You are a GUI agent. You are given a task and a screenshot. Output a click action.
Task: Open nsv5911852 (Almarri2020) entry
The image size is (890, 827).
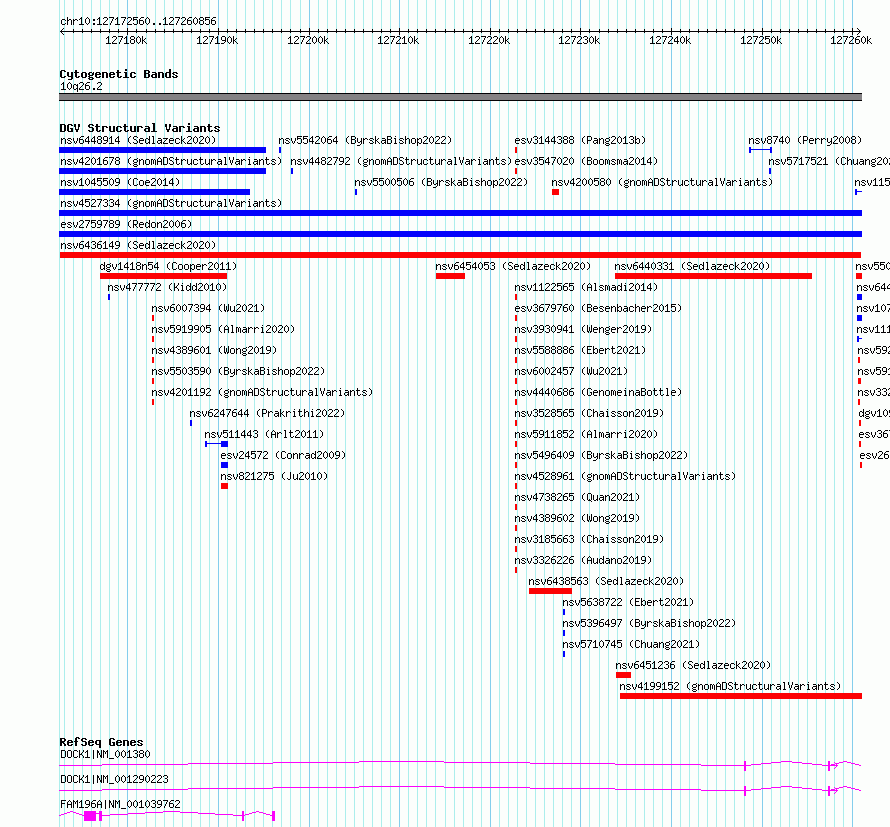coord(586,434)
